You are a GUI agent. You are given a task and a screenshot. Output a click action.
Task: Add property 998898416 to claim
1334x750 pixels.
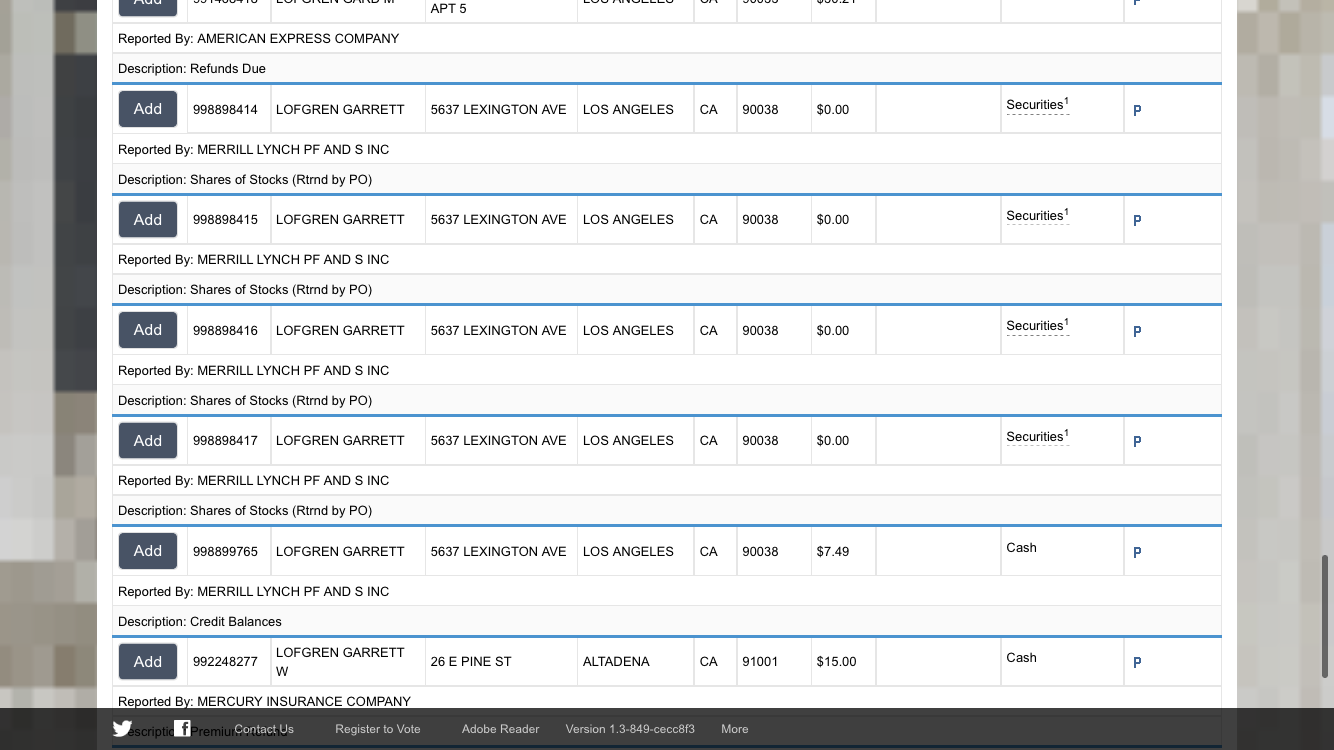coord(148,329)
